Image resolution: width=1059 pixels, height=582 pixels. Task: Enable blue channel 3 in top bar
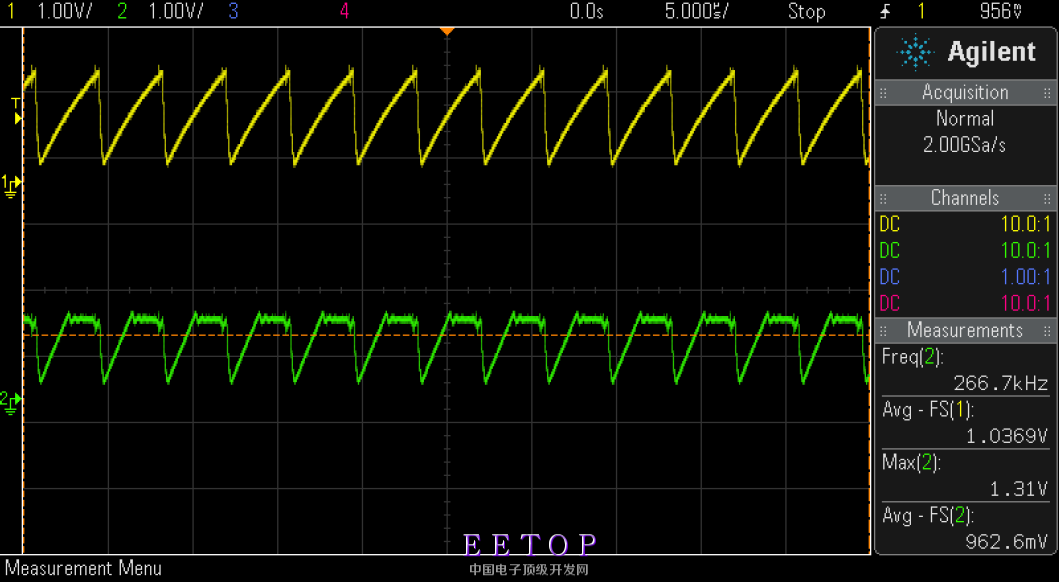[x=233, y=11]
